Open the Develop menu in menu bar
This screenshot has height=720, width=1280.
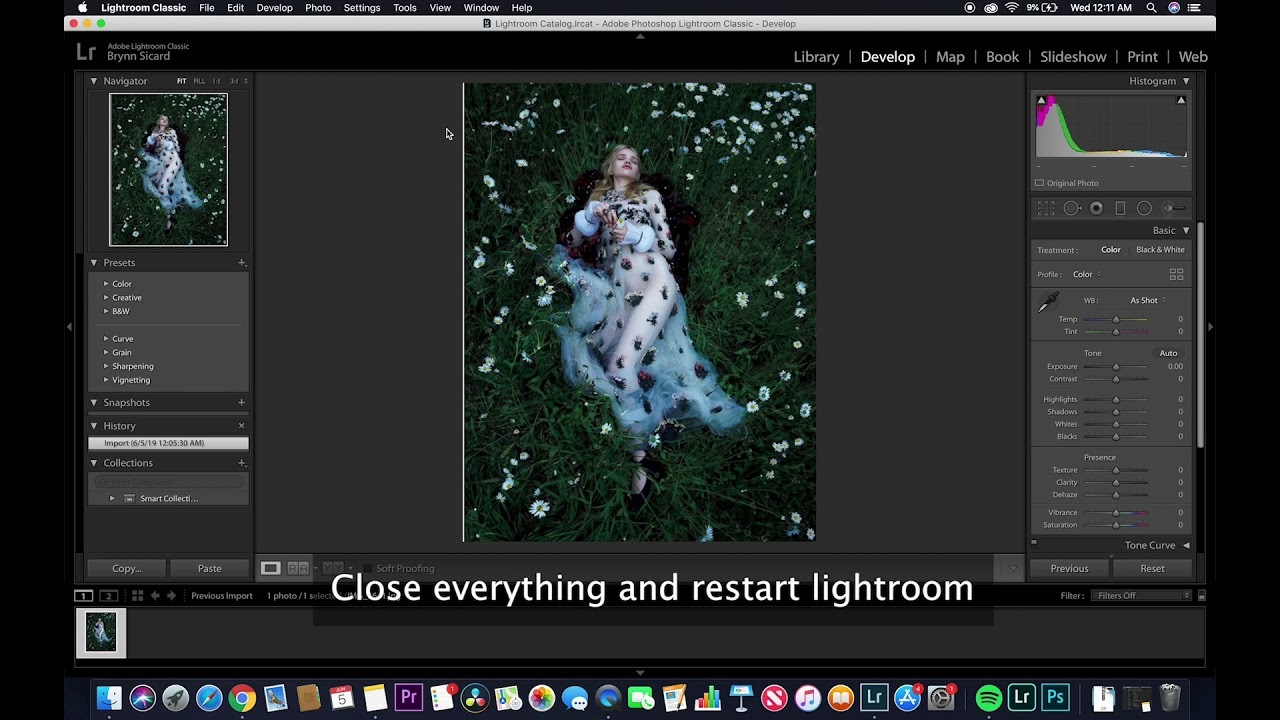coord(274,8)
